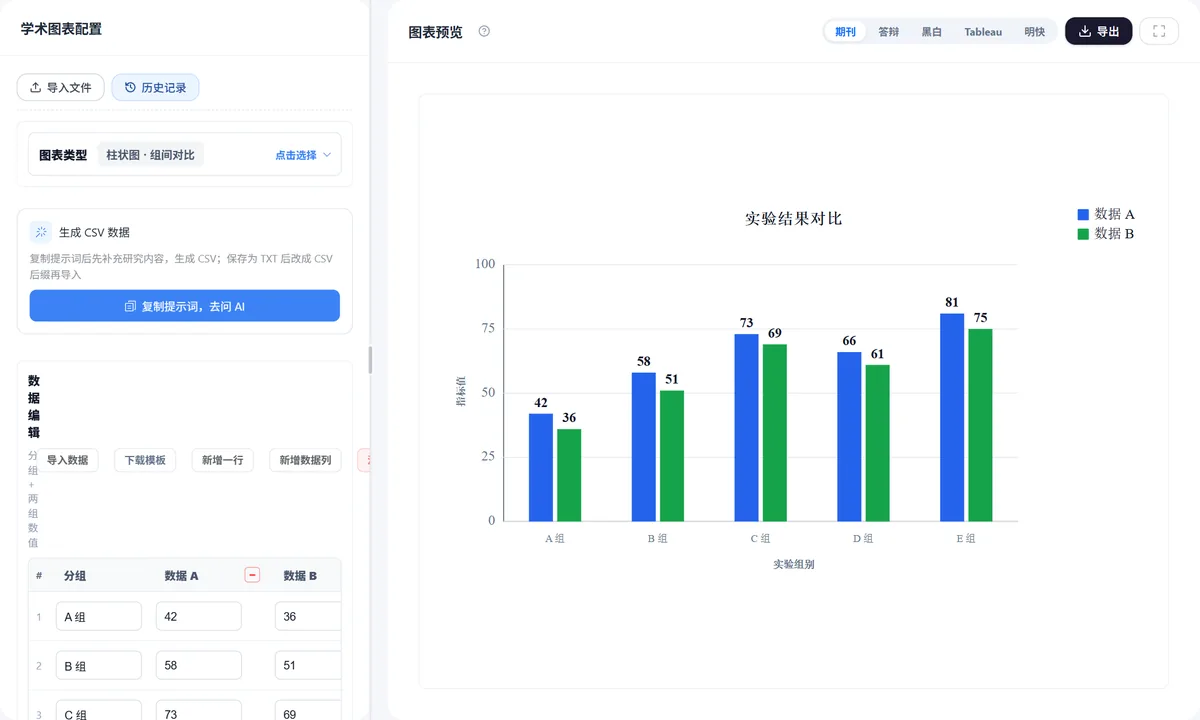Click the 数据编辑 section heading
Image resolution: width=1200 pixels, height=720 pixels.
(34, 407)
